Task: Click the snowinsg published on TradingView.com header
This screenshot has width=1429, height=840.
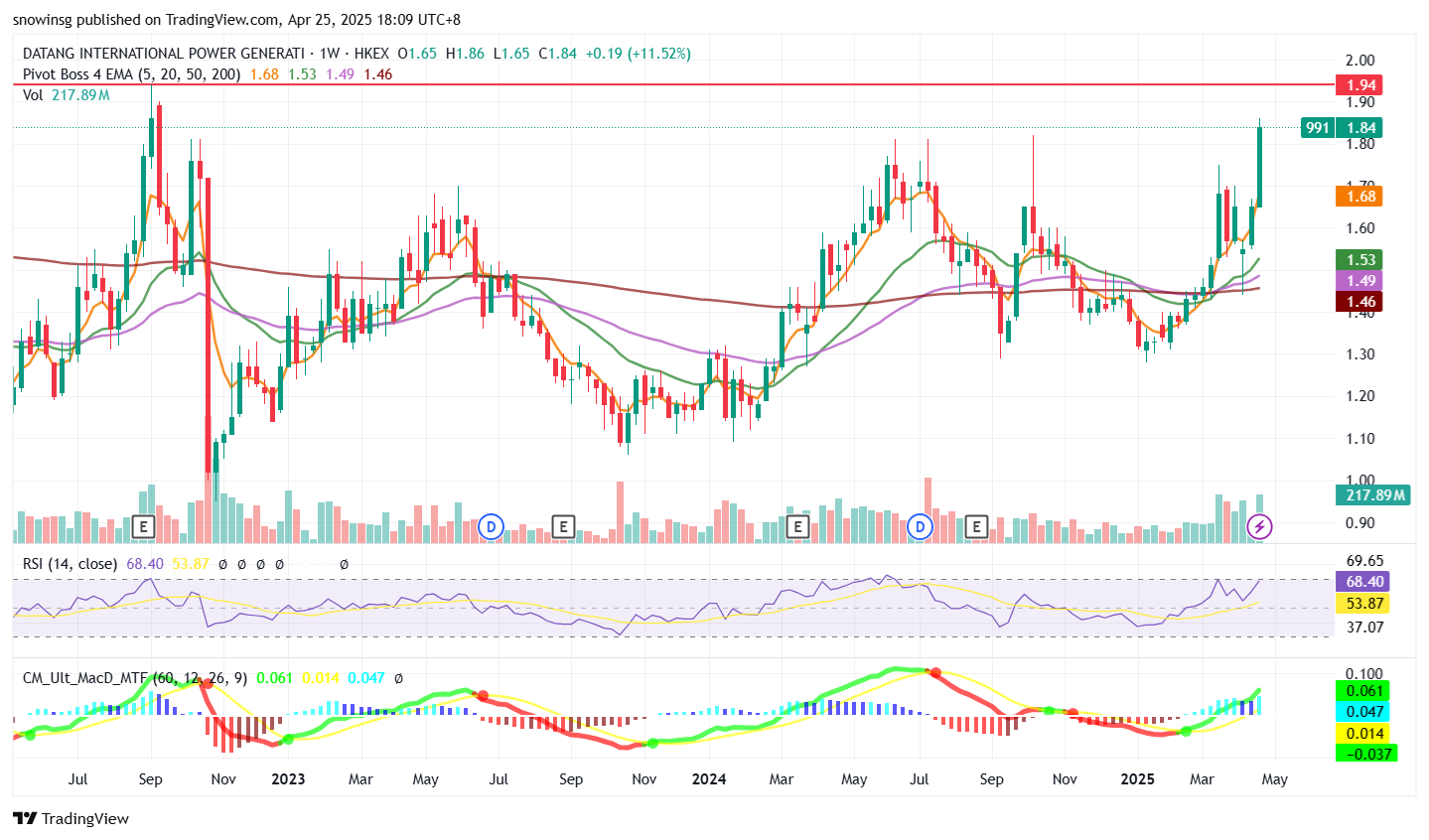Action: click(236, 20)
